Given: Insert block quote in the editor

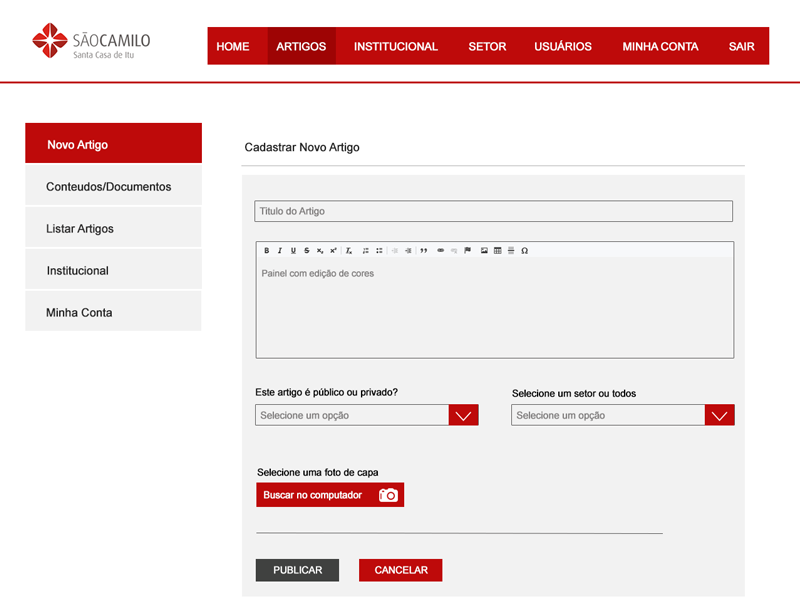Looking at the screenshot, I should (423, 250).
